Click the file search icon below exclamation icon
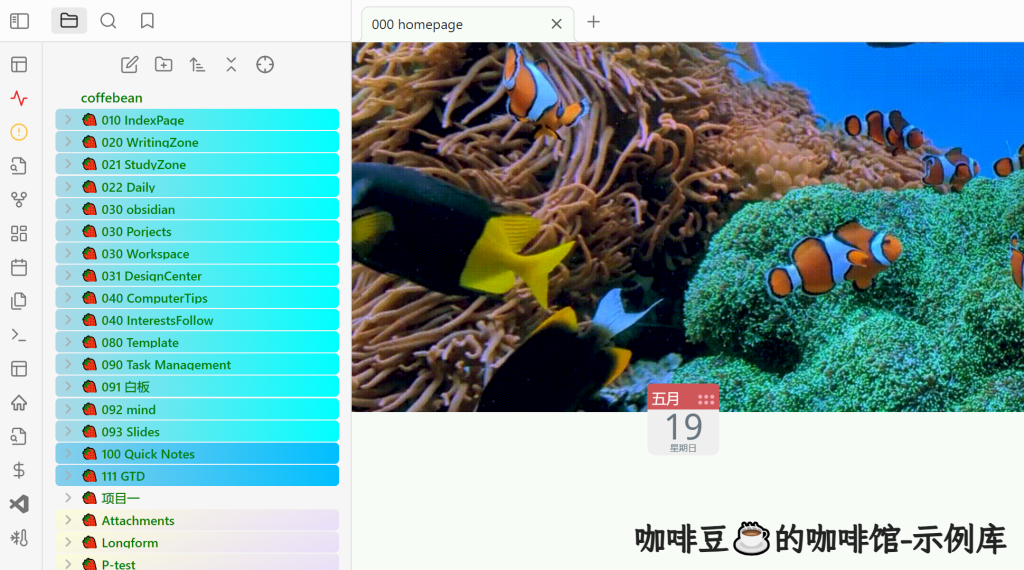 [x=19, y=166]
